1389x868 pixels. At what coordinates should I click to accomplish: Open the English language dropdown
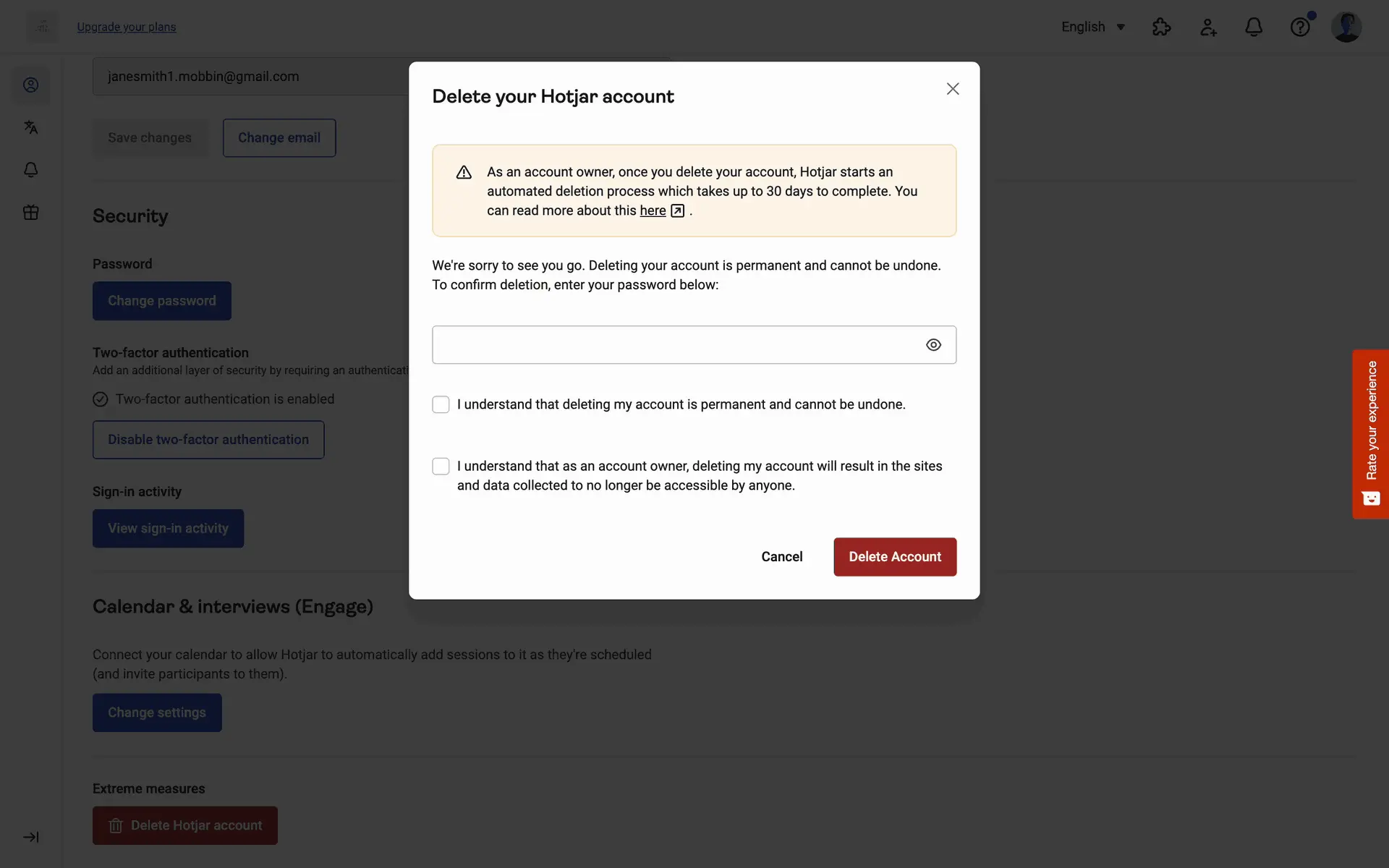tap(1092, 27)
